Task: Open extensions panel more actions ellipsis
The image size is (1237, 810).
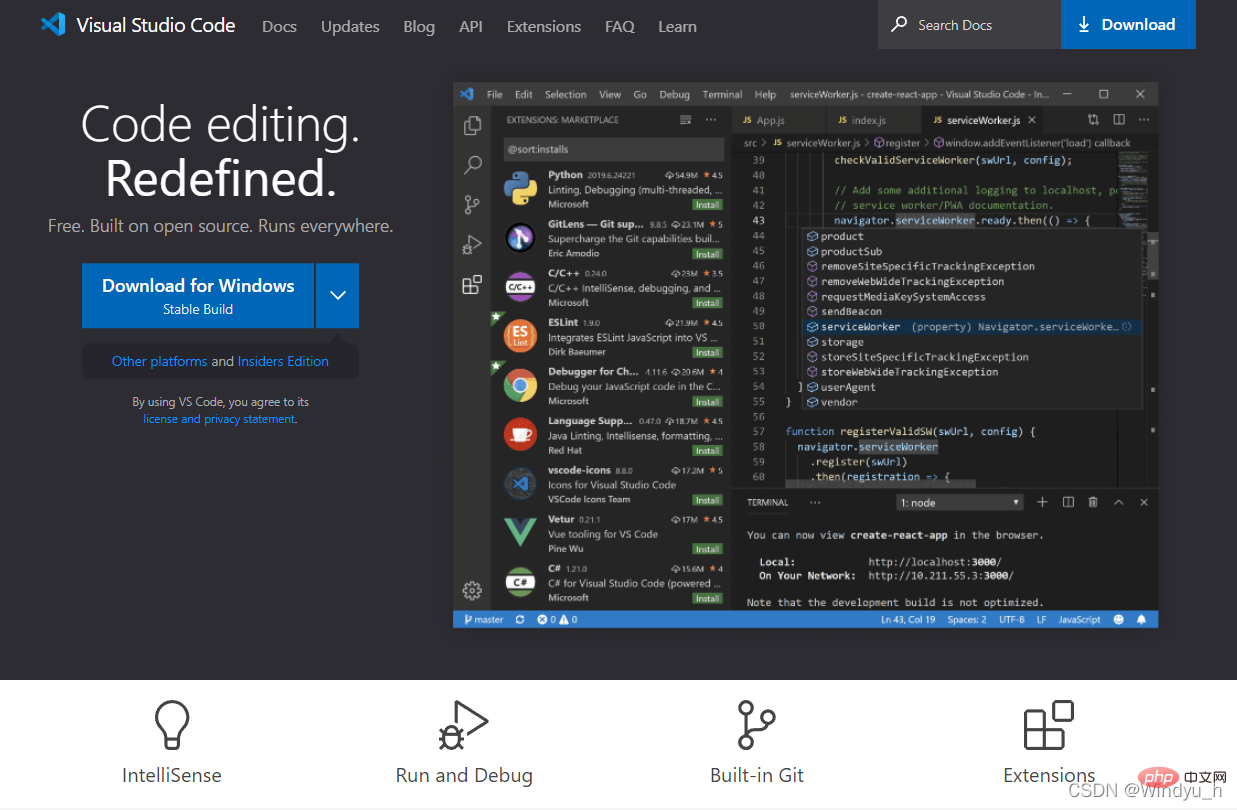Action: (x=711, y=120)
